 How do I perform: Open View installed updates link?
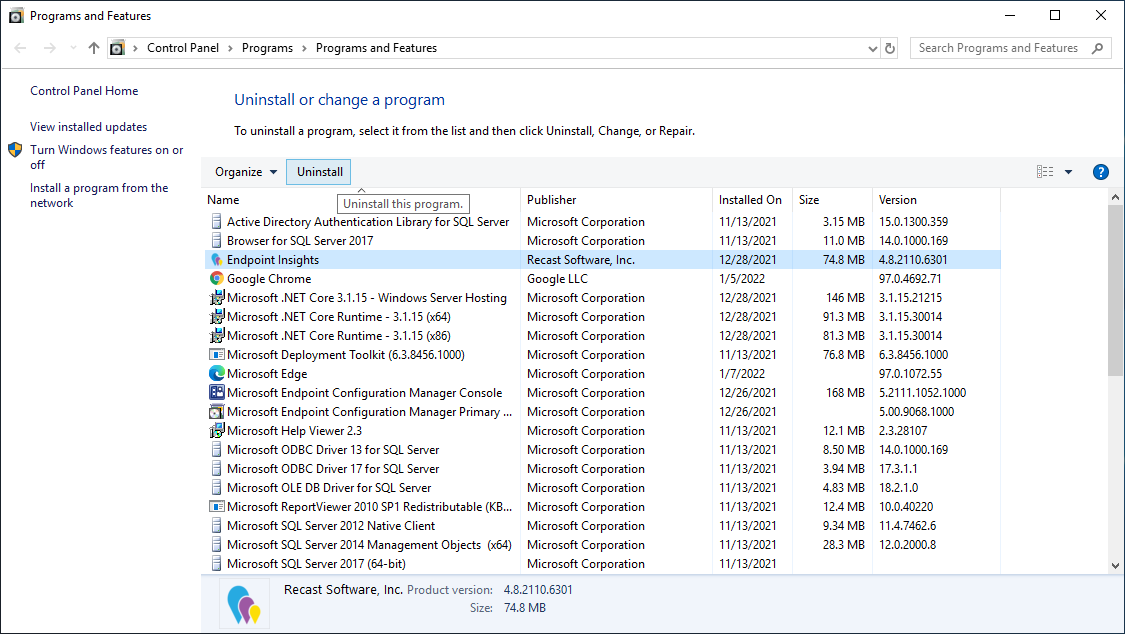tap(88, 127)
